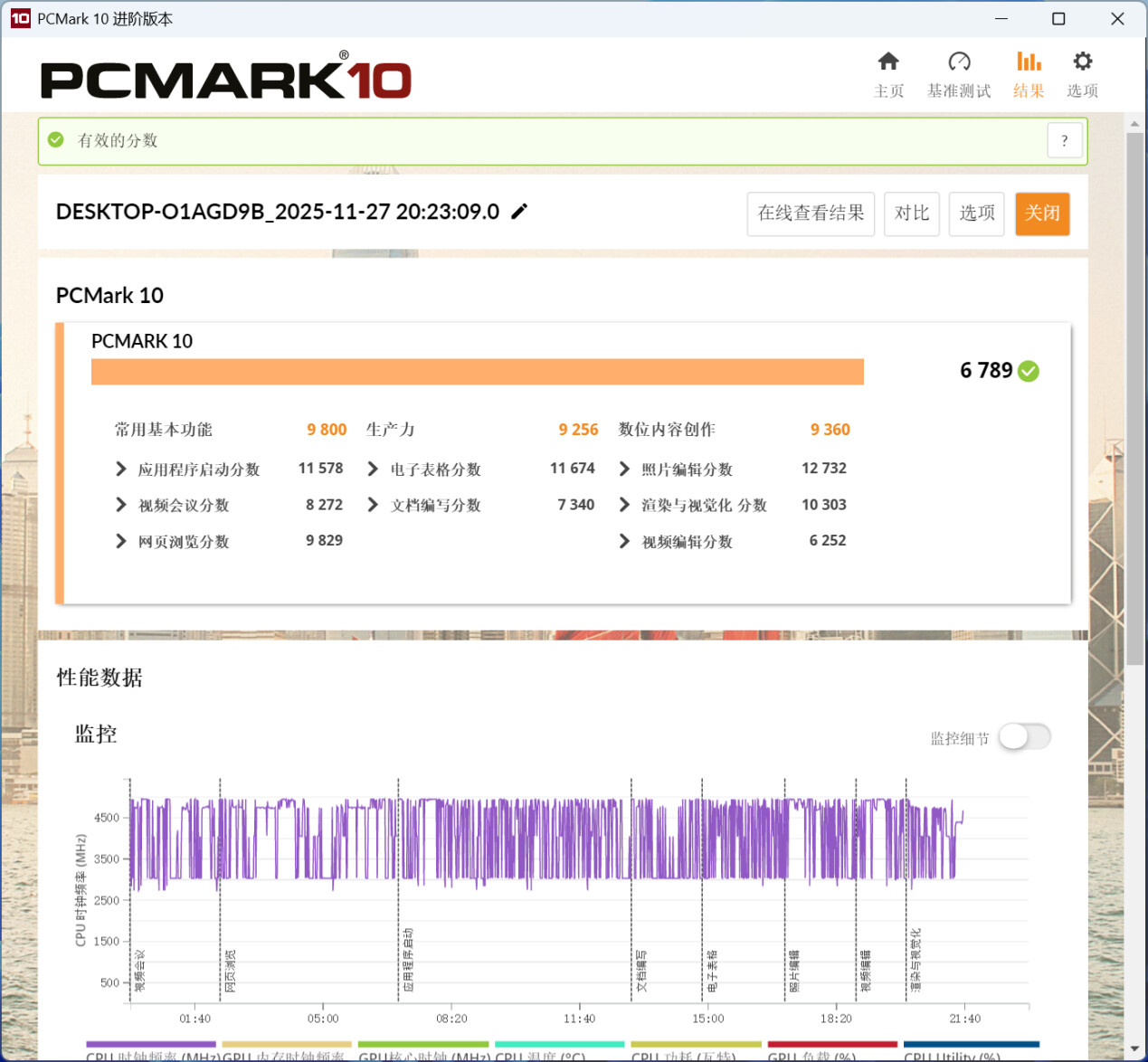
Task: Click the question mark help icon
Action: (x=1065, y=141)
